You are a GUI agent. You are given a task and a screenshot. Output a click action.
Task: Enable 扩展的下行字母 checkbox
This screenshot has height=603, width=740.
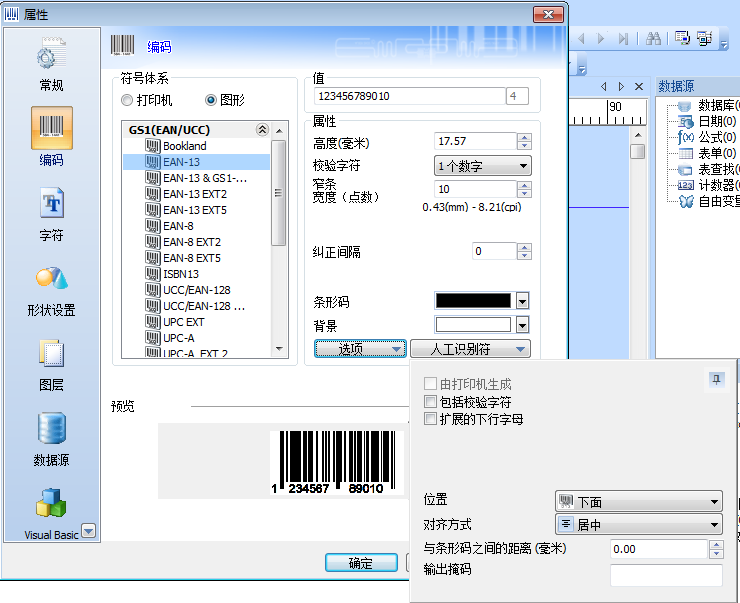[430, 419]
